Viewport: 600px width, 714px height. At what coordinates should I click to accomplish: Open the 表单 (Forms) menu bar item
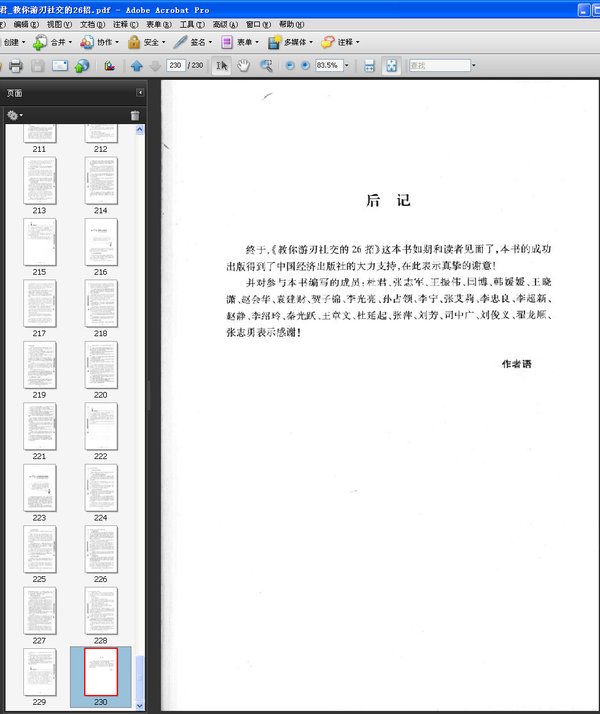click(159, 24)
